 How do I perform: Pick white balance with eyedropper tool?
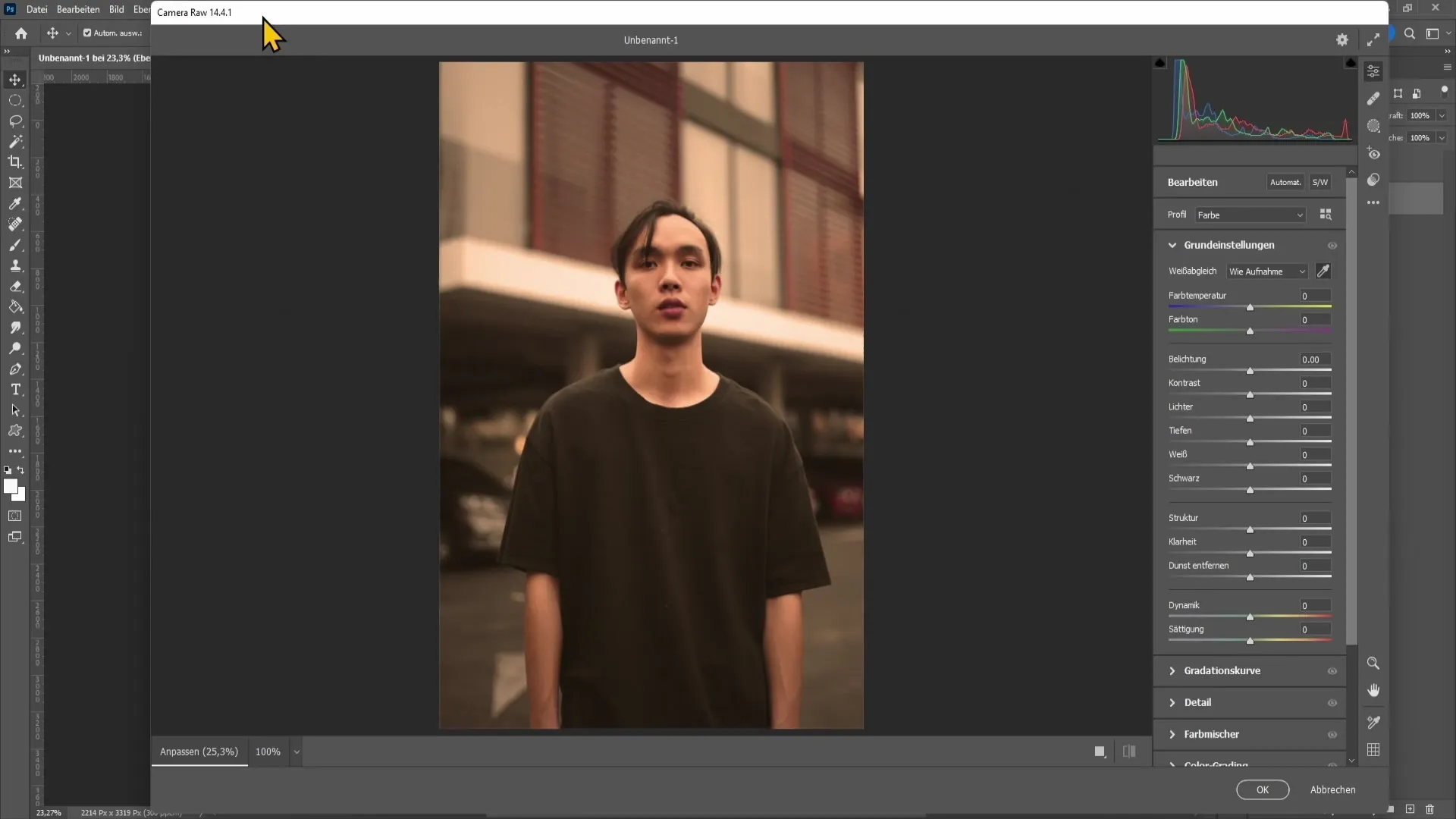pos(1323,271)
